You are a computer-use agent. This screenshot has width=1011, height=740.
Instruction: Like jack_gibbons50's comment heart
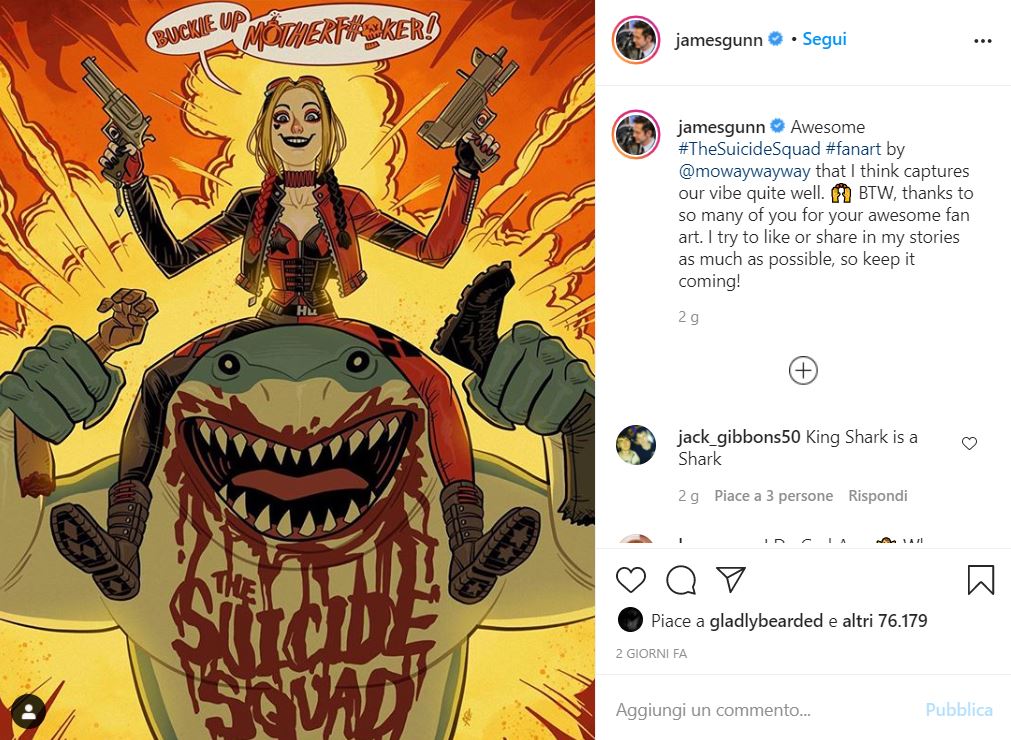pyautogui.click(x=969, y=443)
